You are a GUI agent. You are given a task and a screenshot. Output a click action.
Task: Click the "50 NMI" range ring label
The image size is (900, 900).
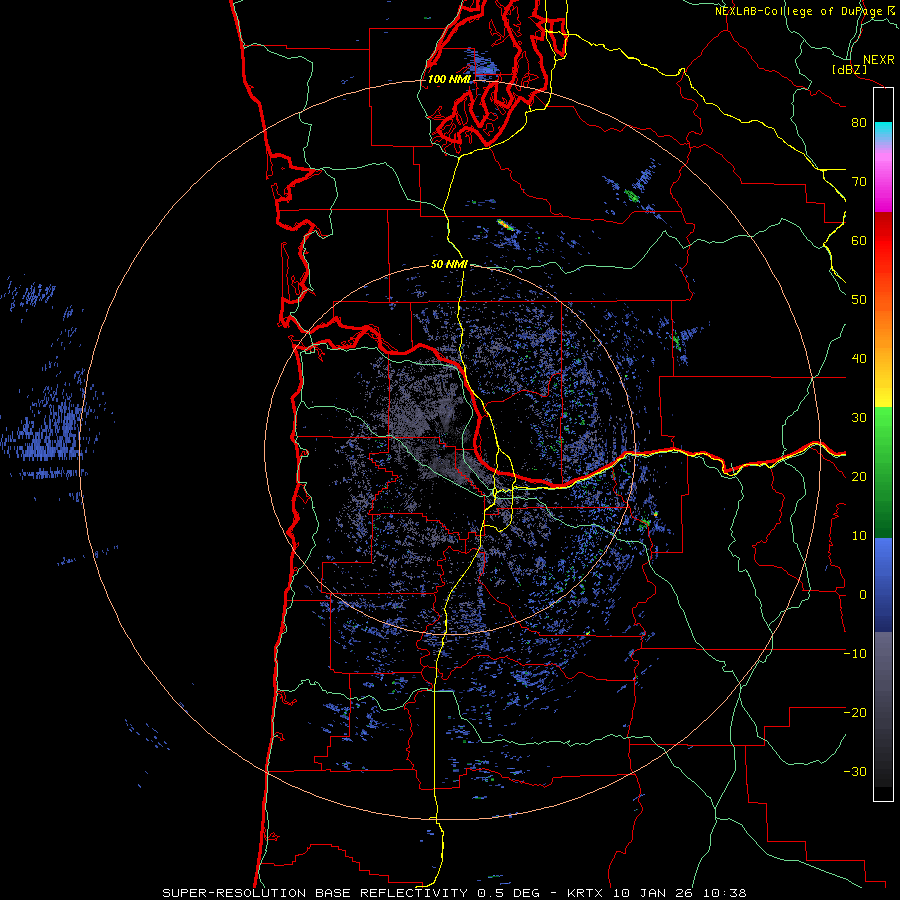point(449,265)
